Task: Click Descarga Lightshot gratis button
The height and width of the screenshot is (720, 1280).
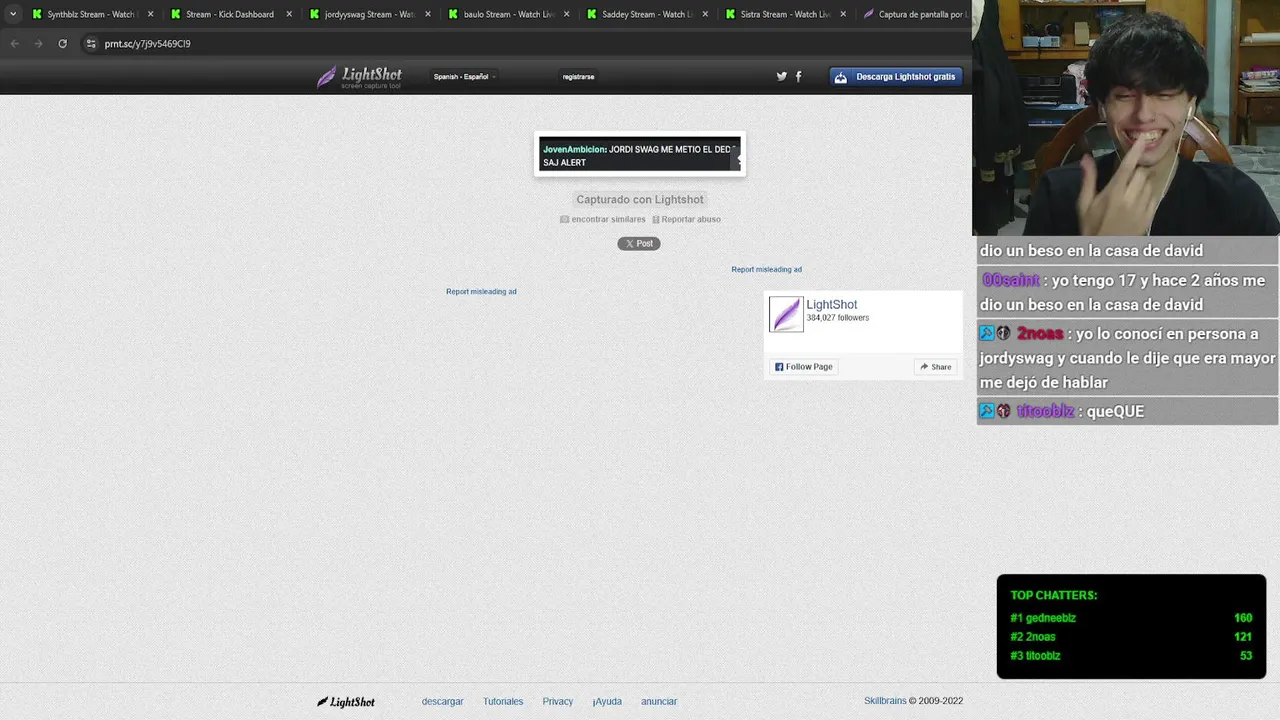Action: [x=896, y=77]
